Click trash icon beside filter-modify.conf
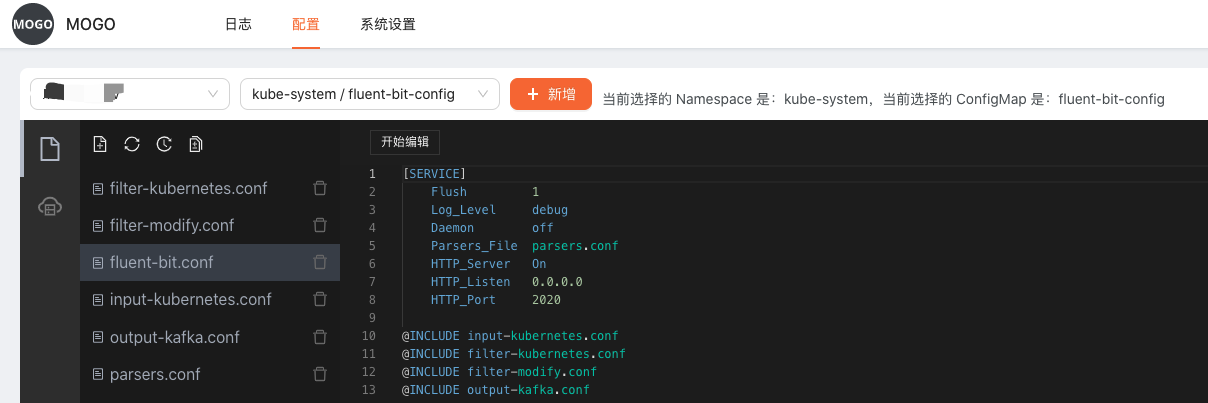 (320, 225)
